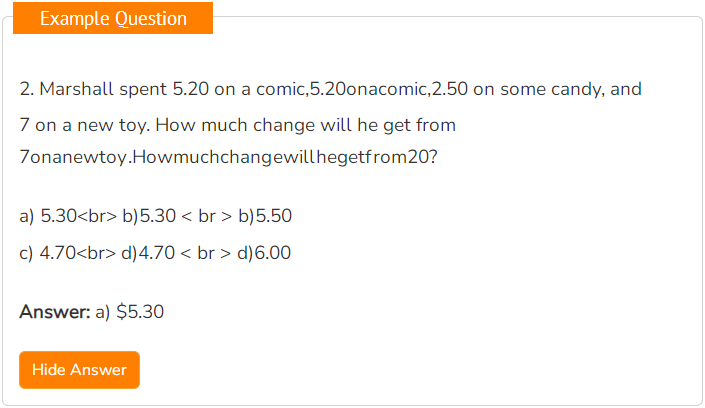705x408 pixels.
Task: Select answer option a) 5.30
Action: pyautogui.click(x=48, y=216)
